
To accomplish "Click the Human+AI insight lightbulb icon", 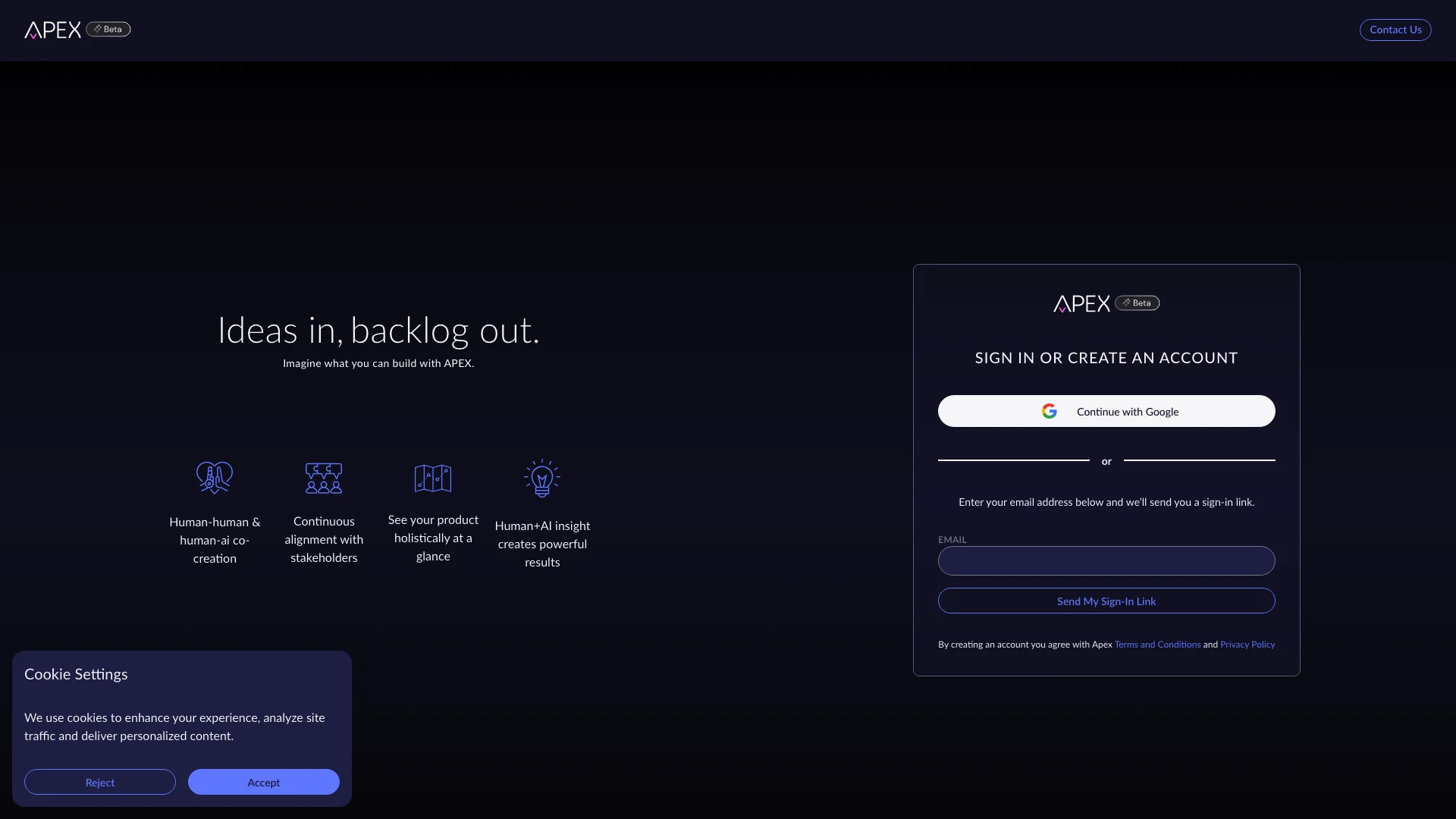I will pos(541,478).
